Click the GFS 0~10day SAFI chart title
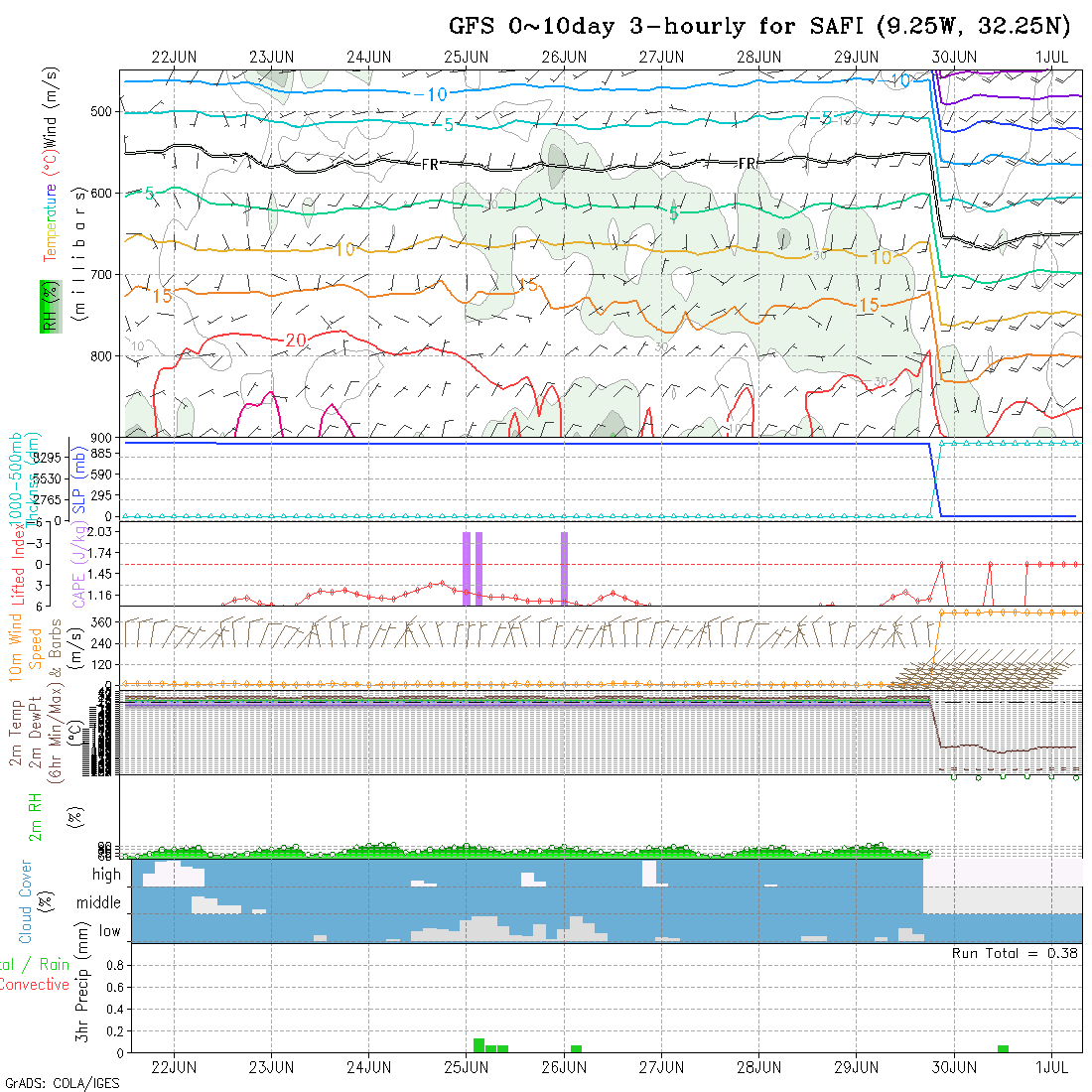 [759, 27]
